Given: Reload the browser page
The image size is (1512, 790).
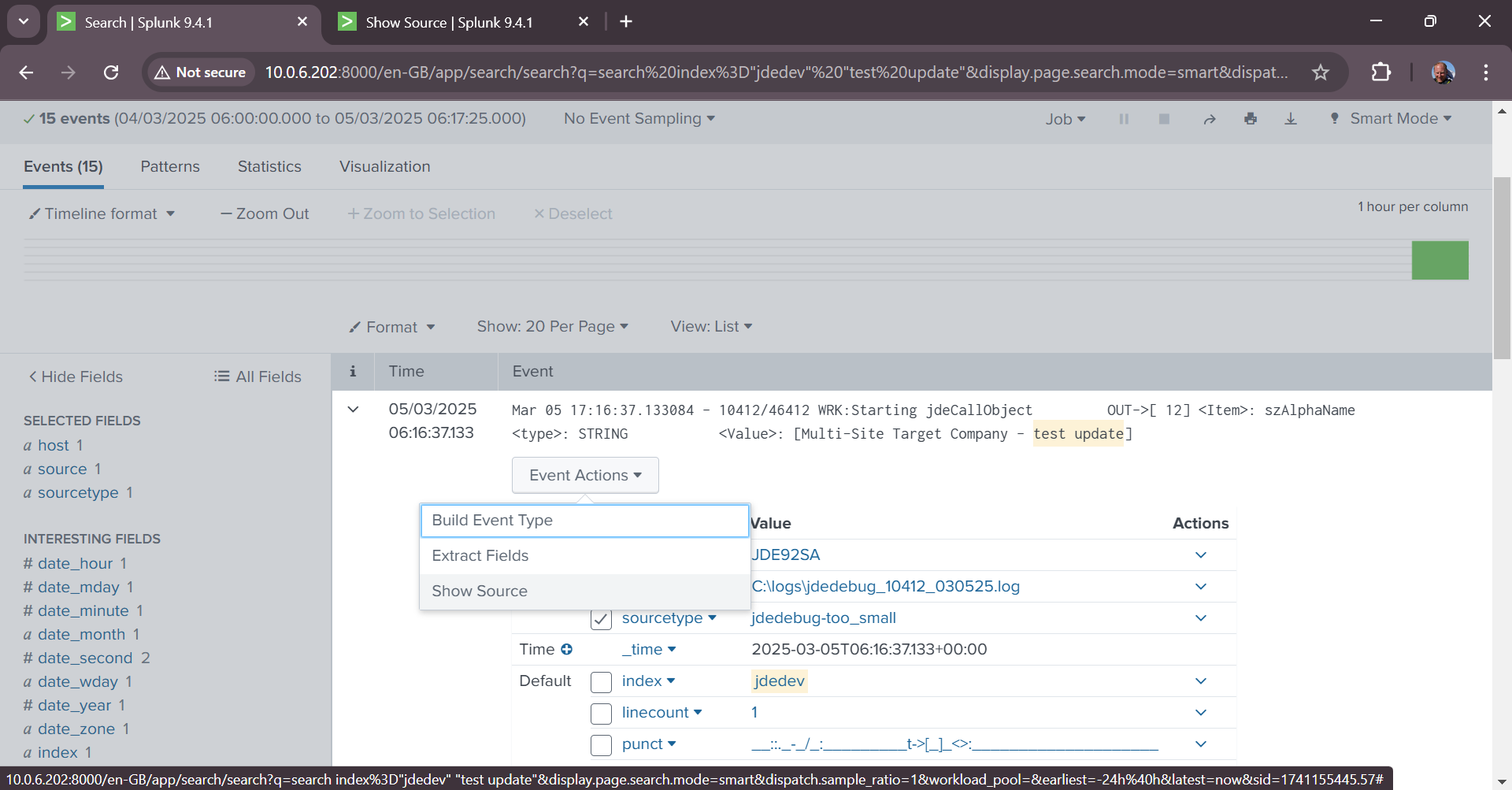Looking at the screenshot, I should (x=111, y=72).
